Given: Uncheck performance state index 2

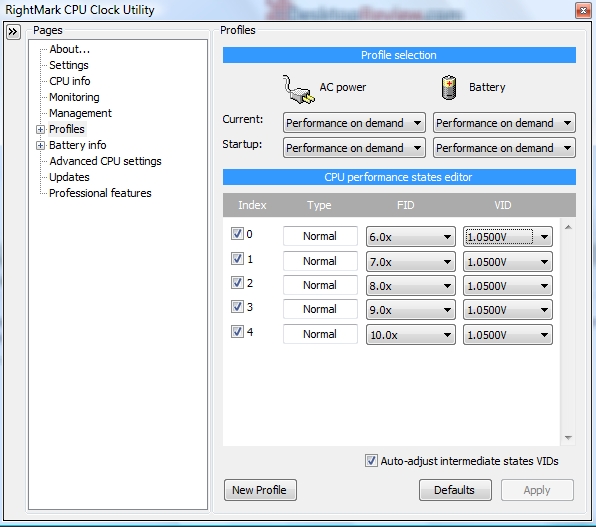Looking at the screenshot, I should pyautogui.click(x=237, y=283).
